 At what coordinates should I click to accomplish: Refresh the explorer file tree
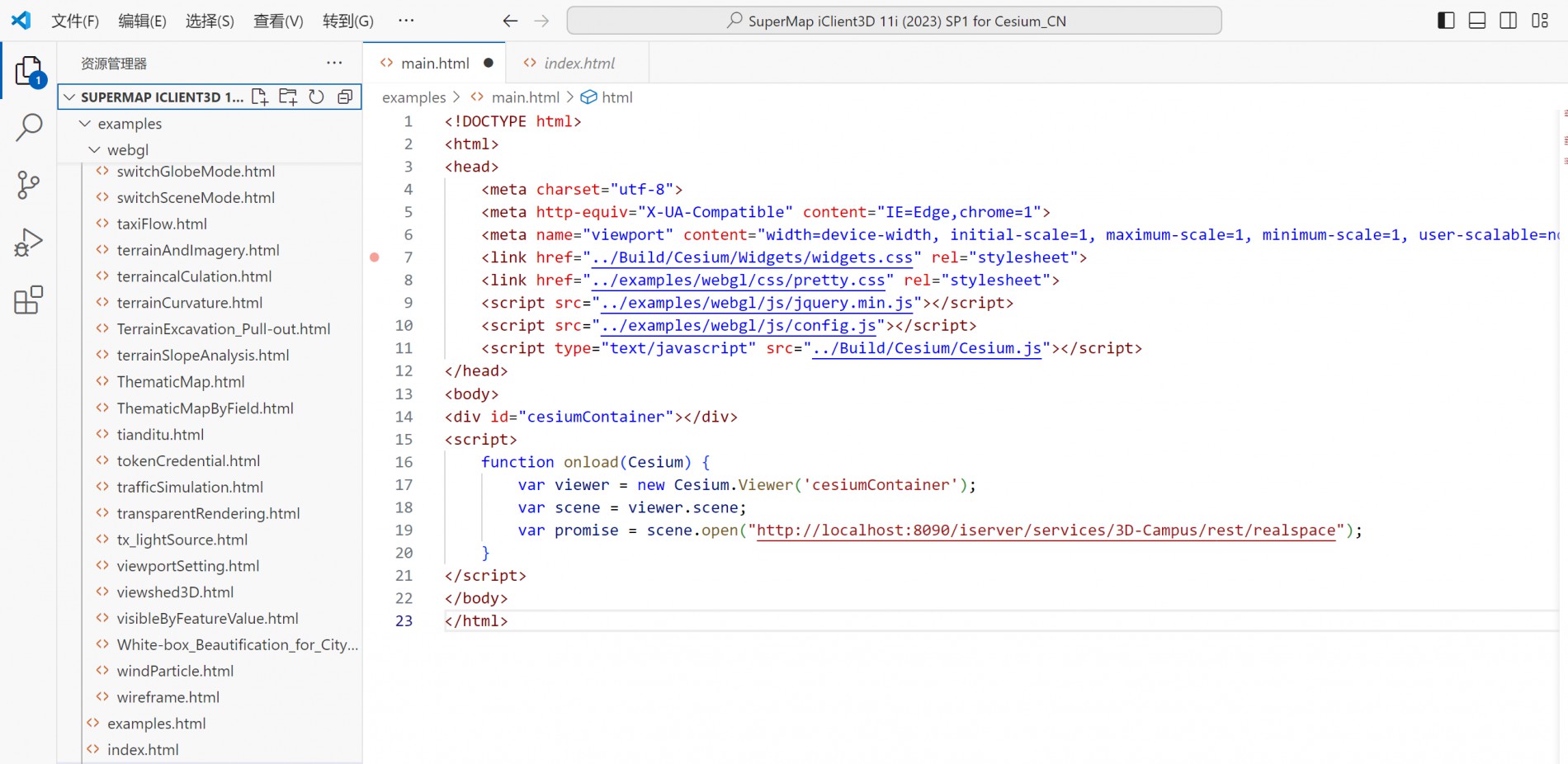pos(316,97)
